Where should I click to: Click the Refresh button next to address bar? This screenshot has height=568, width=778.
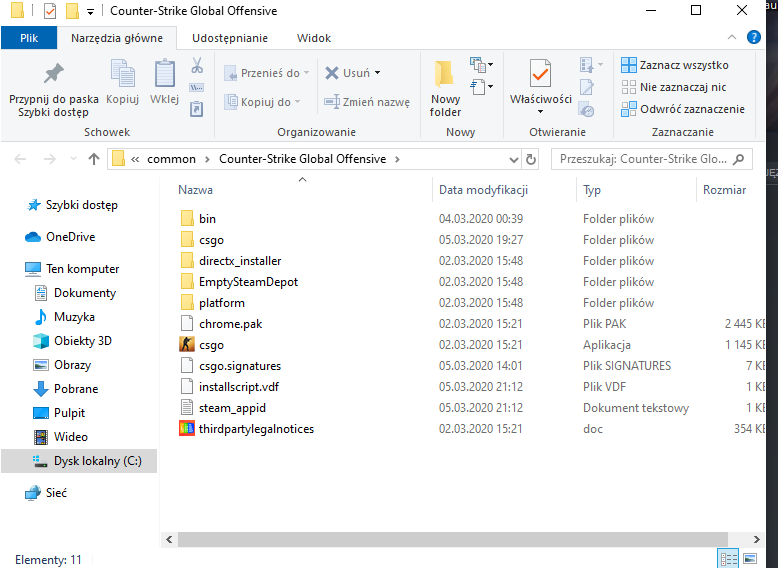(x=531, y=159)
